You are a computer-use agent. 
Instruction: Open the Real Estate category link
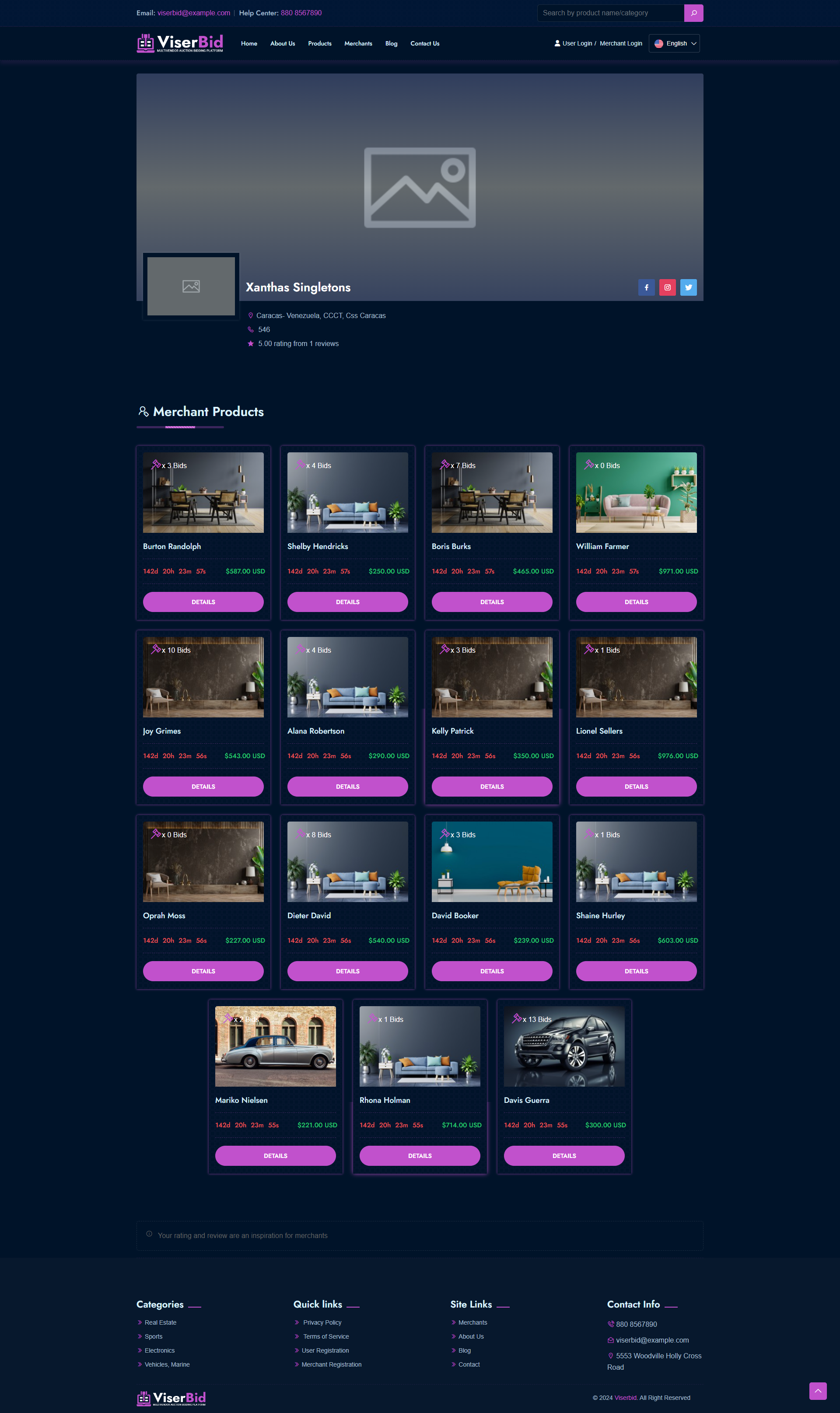pyautogui.click(x=160, y=1322)
